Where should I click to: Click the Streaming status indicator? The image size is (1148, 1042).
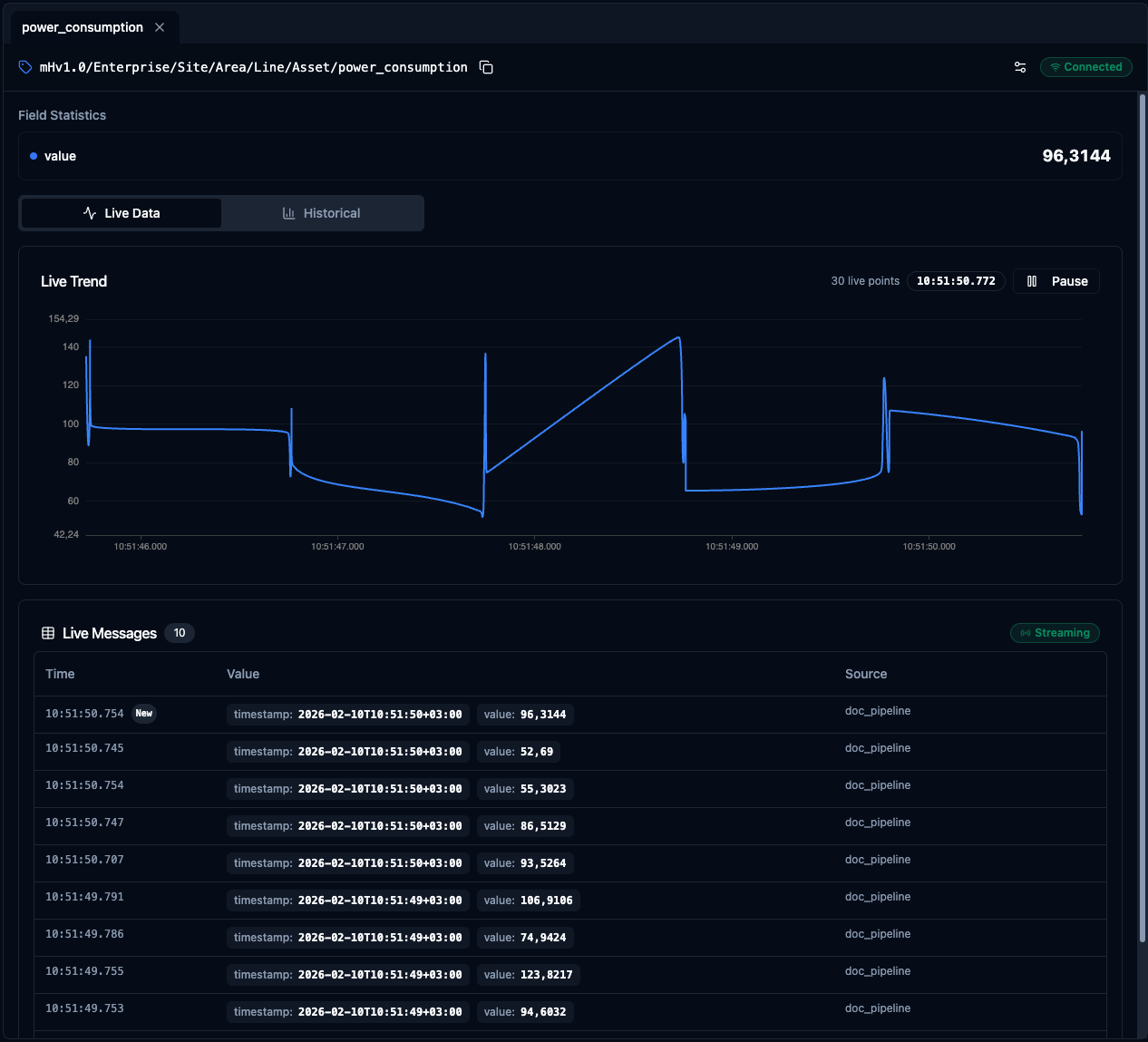coord(1055,633)
